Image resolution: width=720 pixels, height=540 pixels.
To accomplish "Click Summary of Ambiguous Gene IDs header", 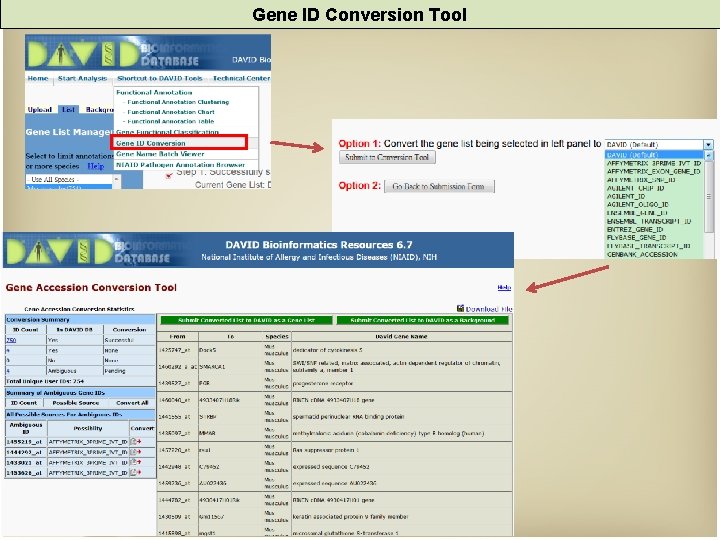I will point(80,393).
